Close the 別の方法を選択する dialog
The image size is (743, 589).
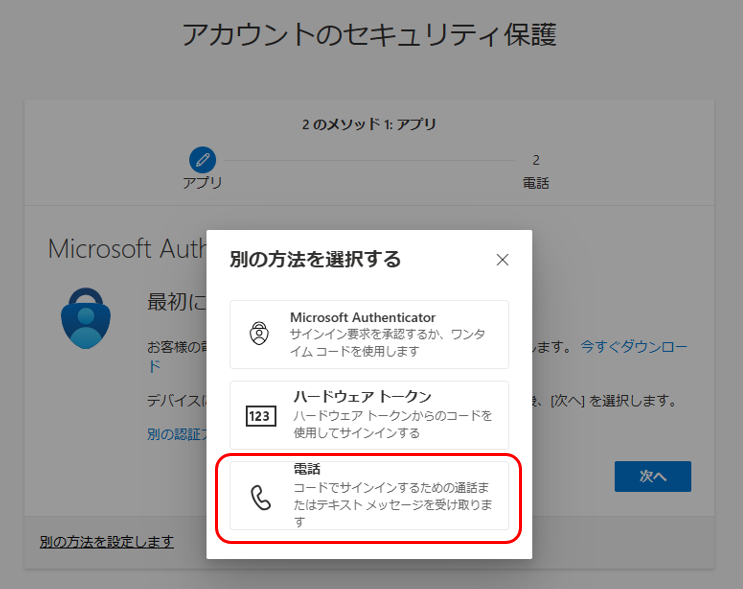pyautogui.click(x=502, y=260)
